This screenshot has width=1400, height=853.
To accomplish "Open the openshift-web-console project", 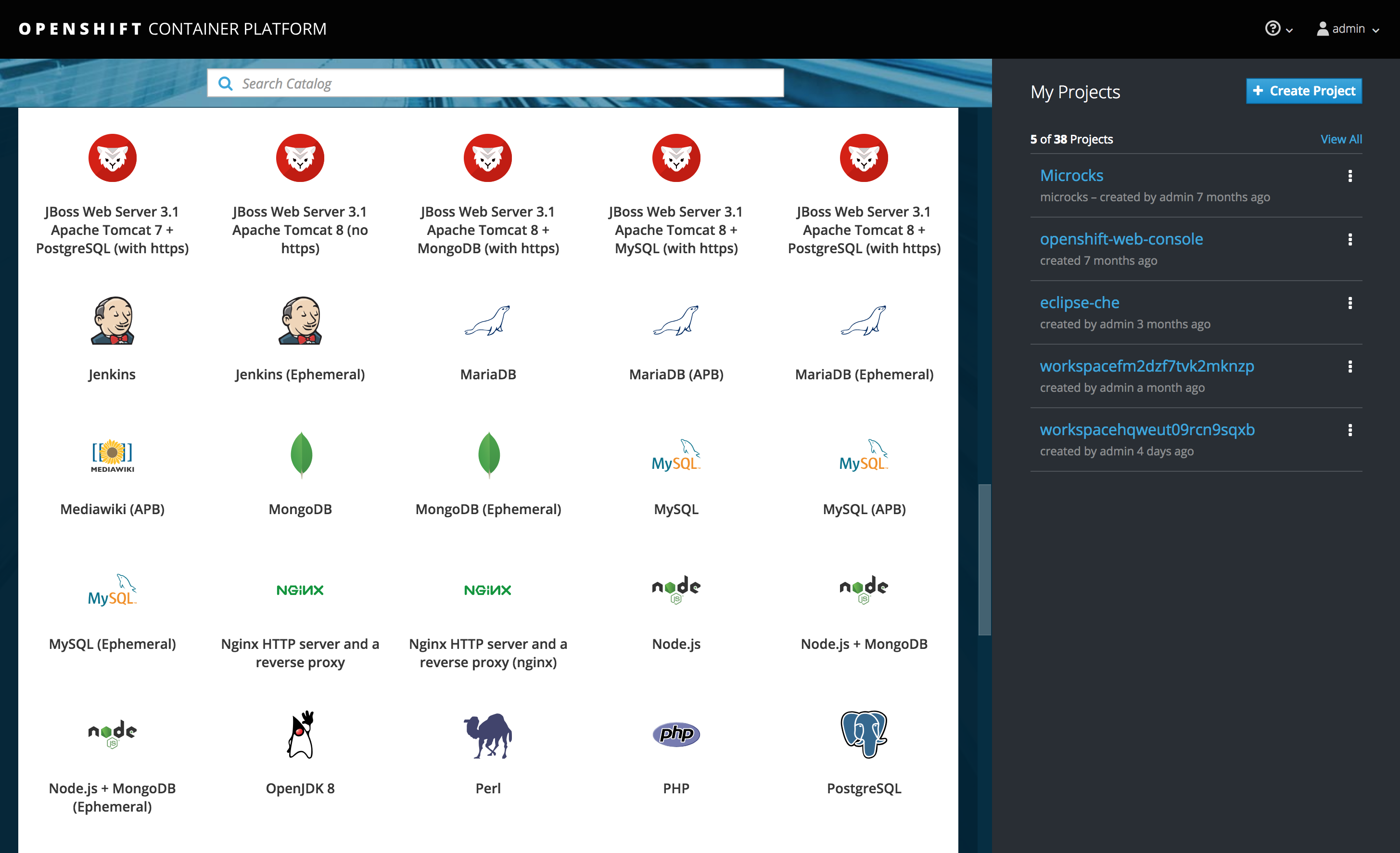I will pos(1121,239).
